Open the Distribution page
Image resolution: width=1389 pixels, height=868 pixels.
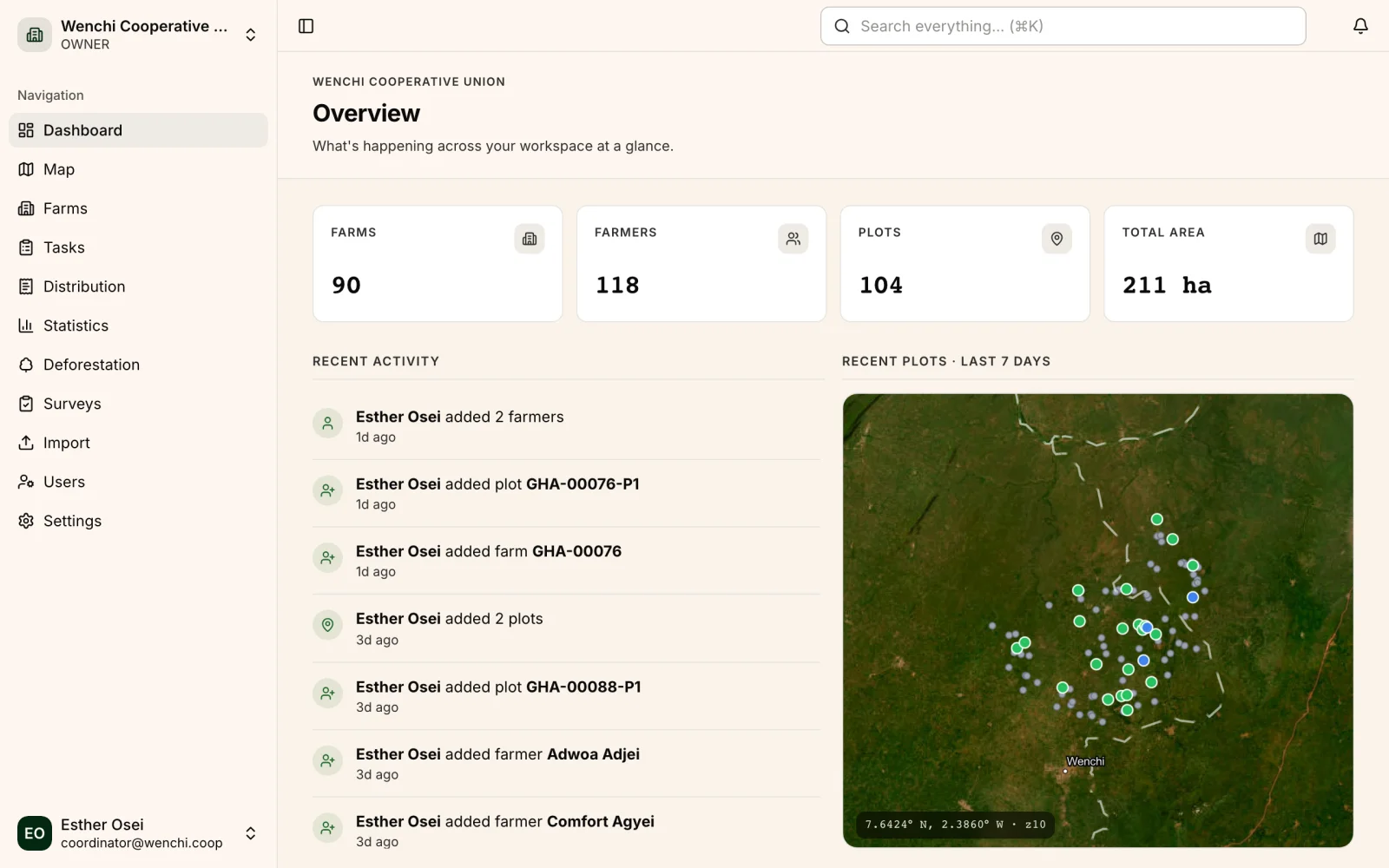[x=138, y=286]
